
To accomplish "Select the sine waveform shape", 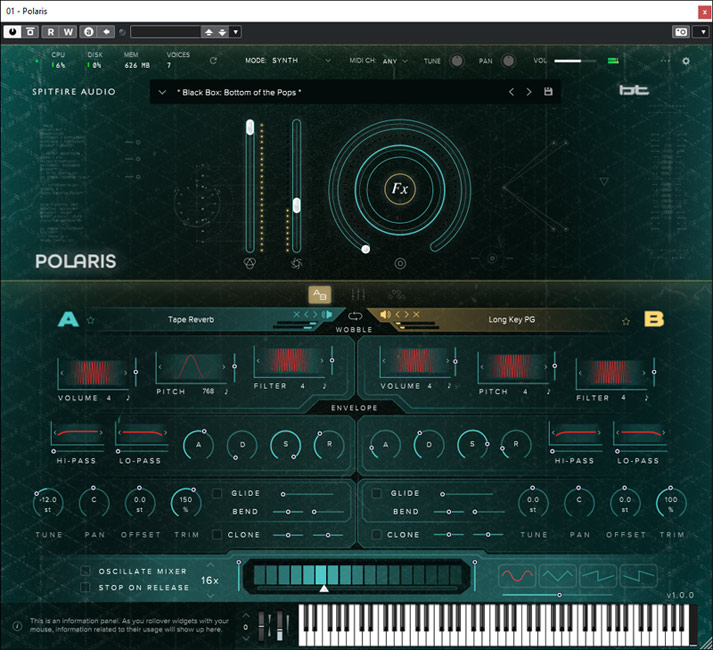I will [x=517, y=576].
